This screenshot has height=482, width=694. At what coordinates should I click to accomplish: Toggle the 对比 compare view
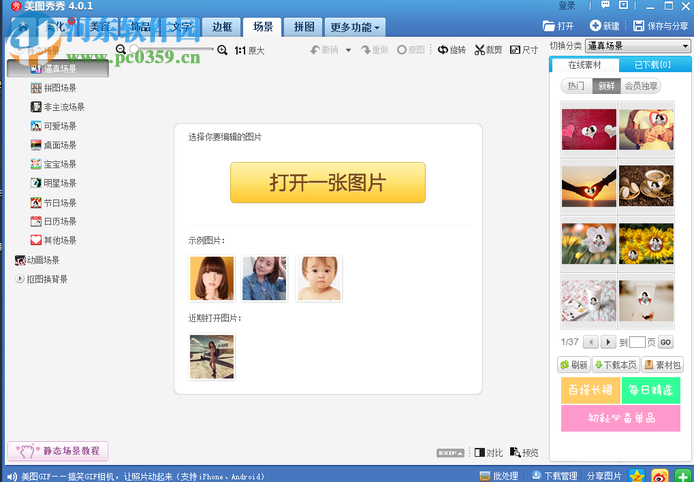(489, 452)
